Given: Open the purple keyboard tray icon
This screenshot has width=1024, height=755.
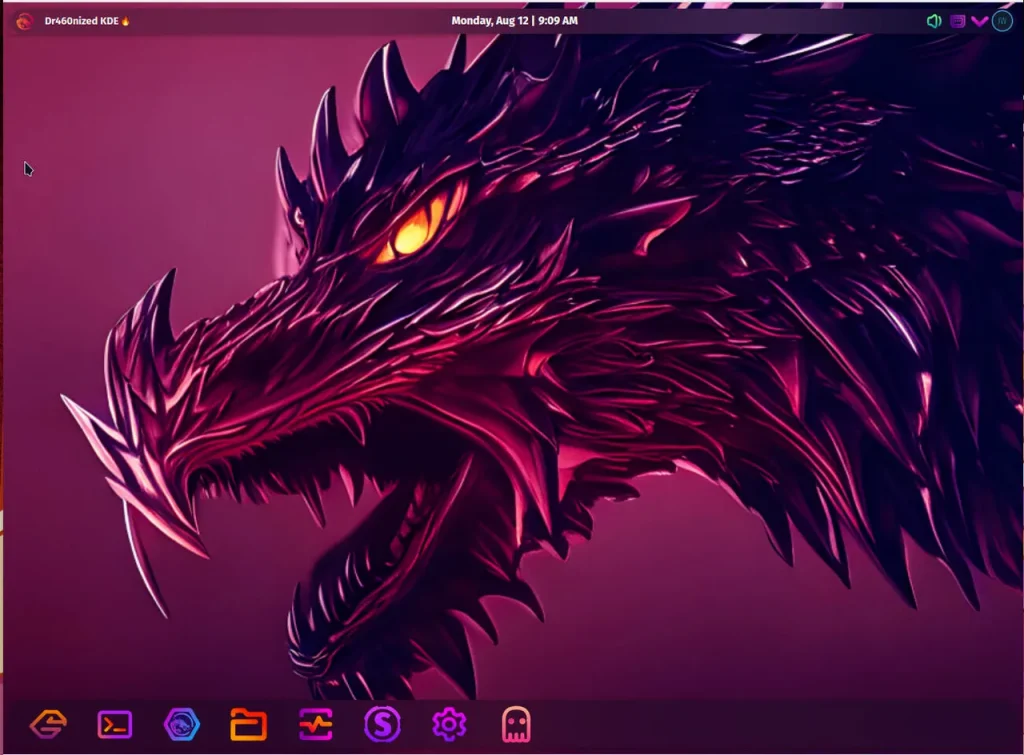Looking at the screenshot, I should (957, 21).
